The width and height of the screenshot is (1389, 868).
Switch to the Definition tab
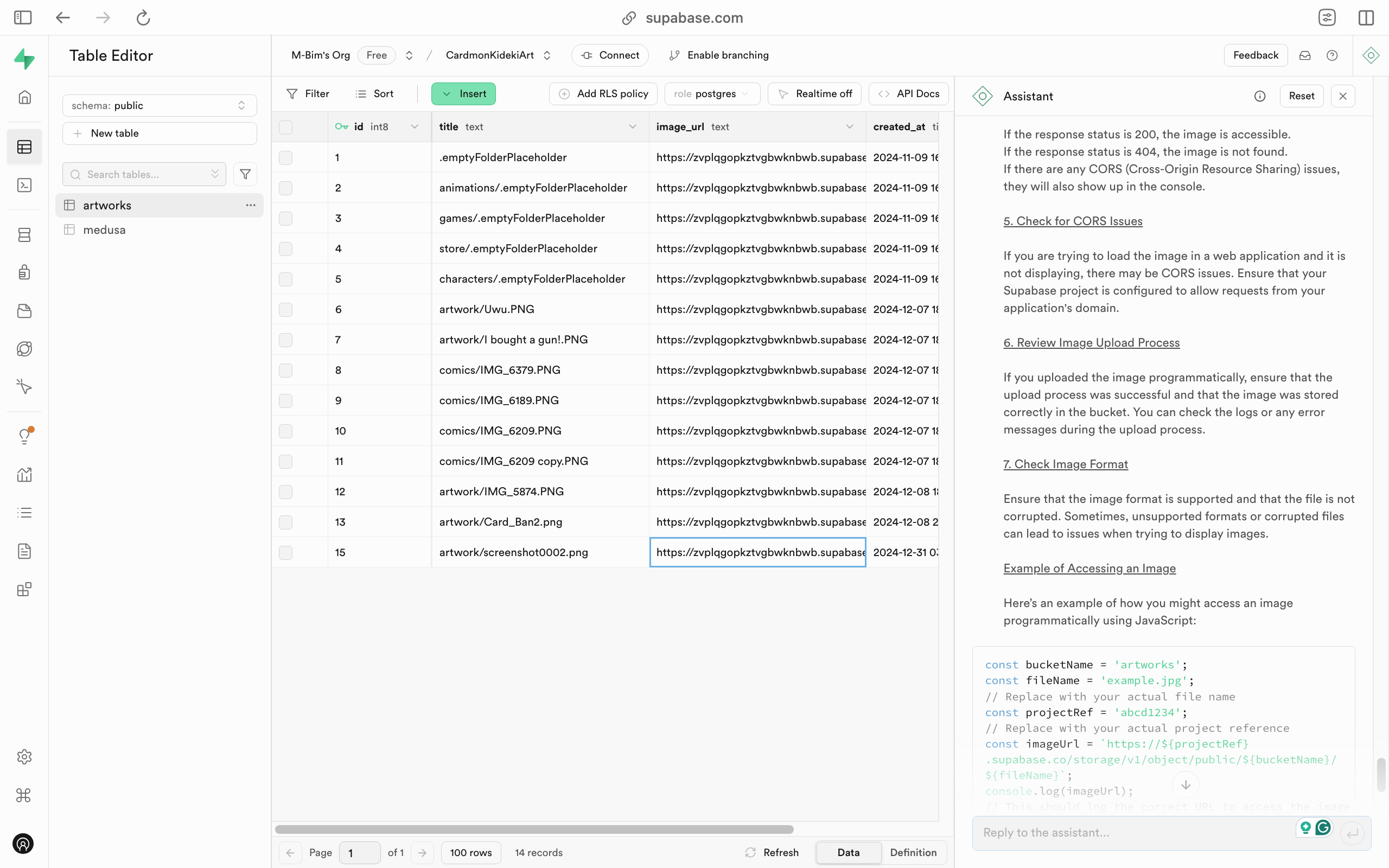[x=913, y=852]
